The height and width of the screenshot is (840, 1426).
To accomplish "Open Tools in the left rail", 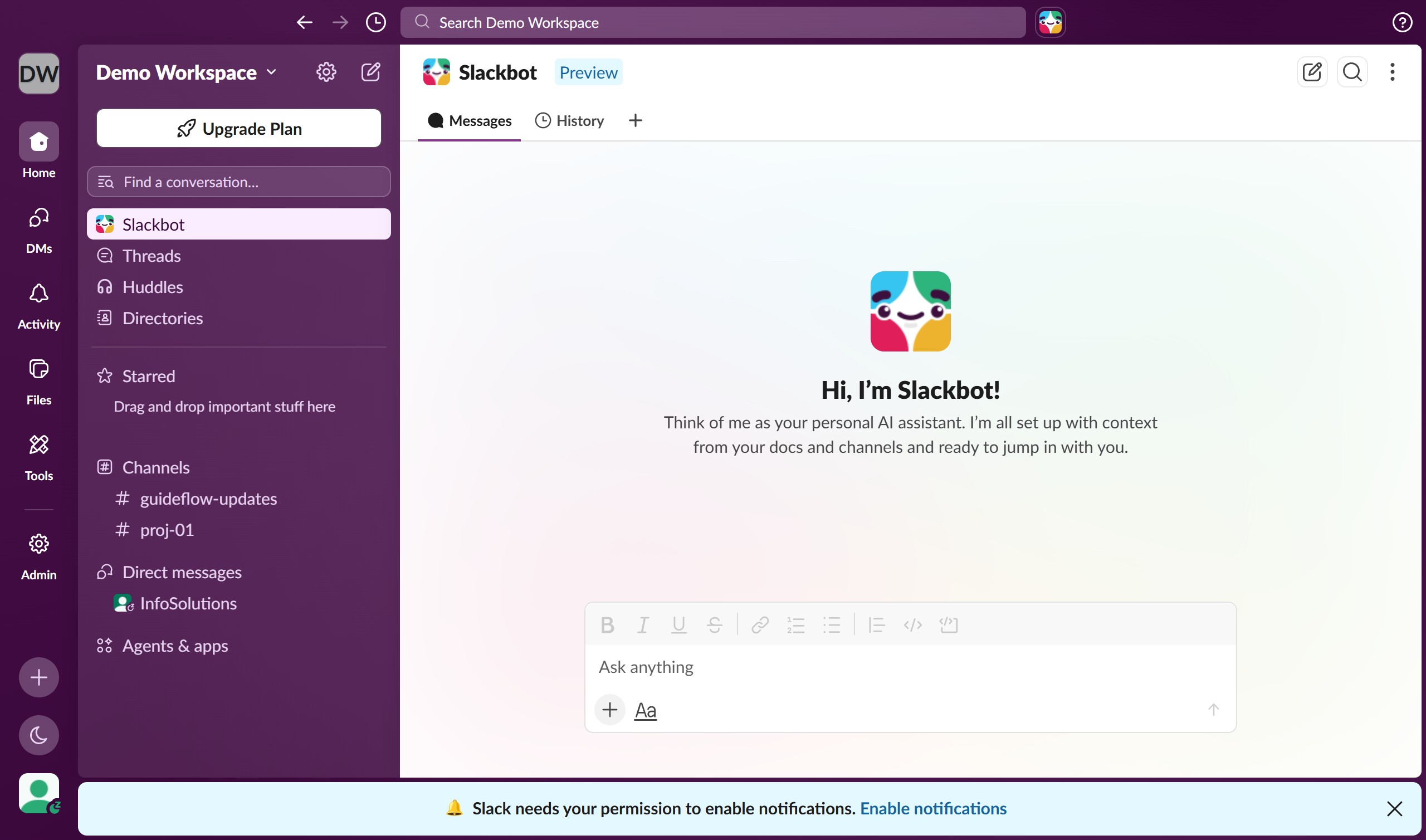I will coord(39,457).
